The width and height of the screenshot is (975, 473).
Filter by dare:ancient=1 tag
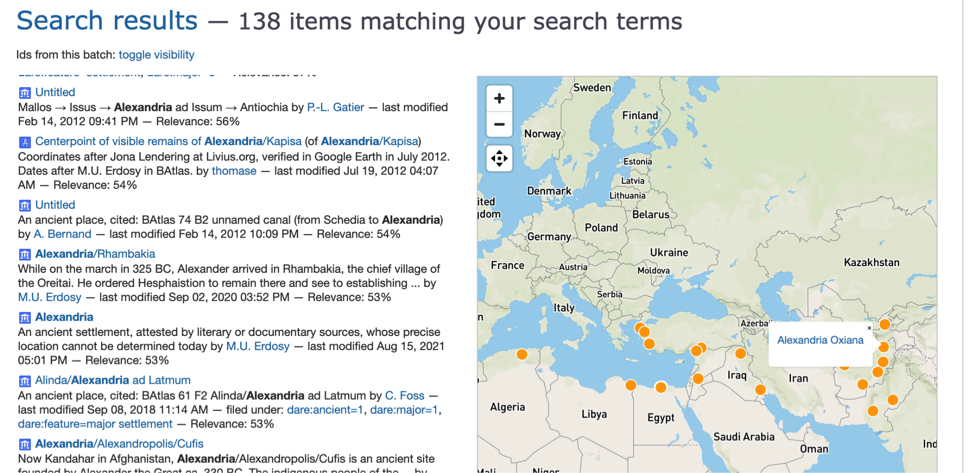[x=325, y=410]
